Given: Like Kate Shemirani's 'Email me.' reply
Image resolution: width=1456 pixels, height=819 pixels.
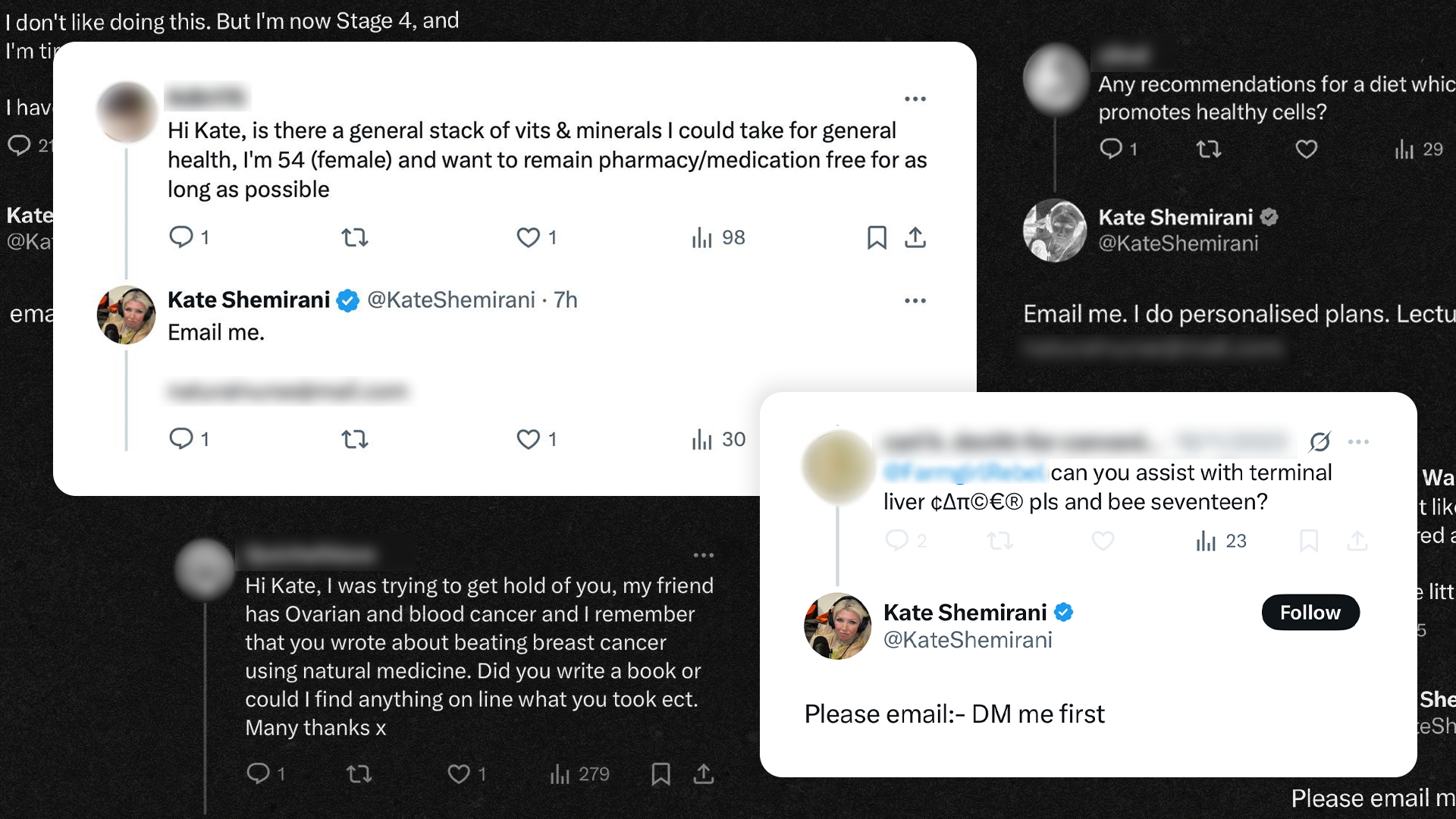Looking at the screenshot, I should [529, 439].
